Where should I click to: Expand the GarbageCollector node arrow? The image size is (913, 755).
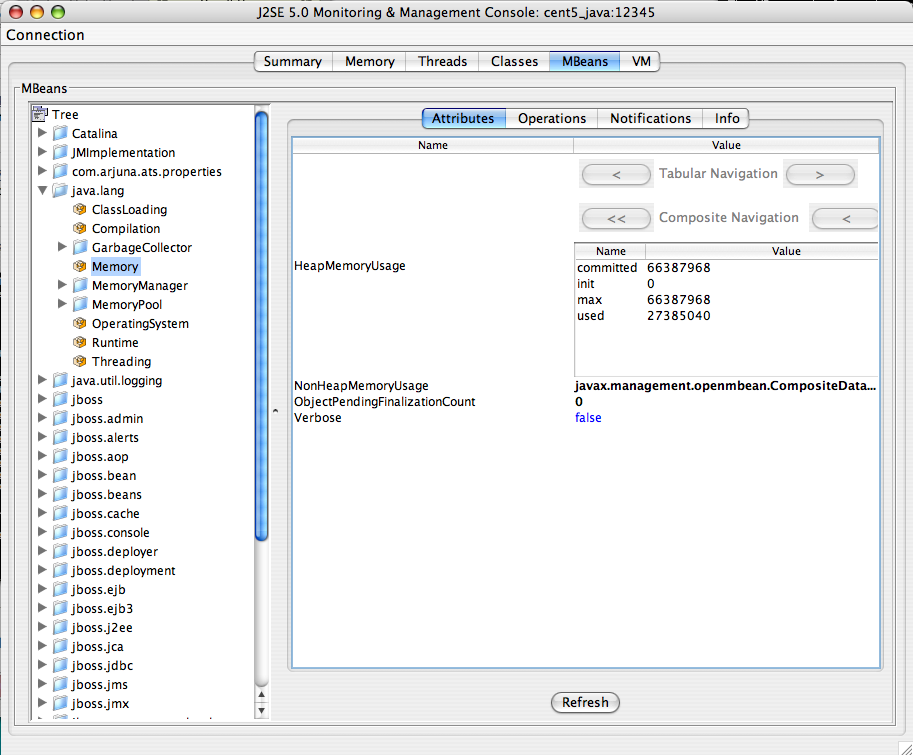(x=62, y=247)
